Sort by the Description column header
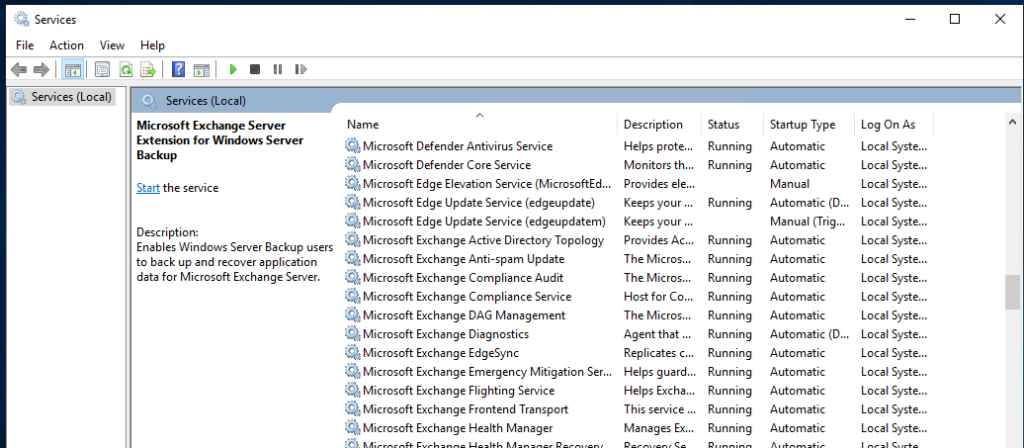Viewport: 1024px width, 448px height. 660,124
